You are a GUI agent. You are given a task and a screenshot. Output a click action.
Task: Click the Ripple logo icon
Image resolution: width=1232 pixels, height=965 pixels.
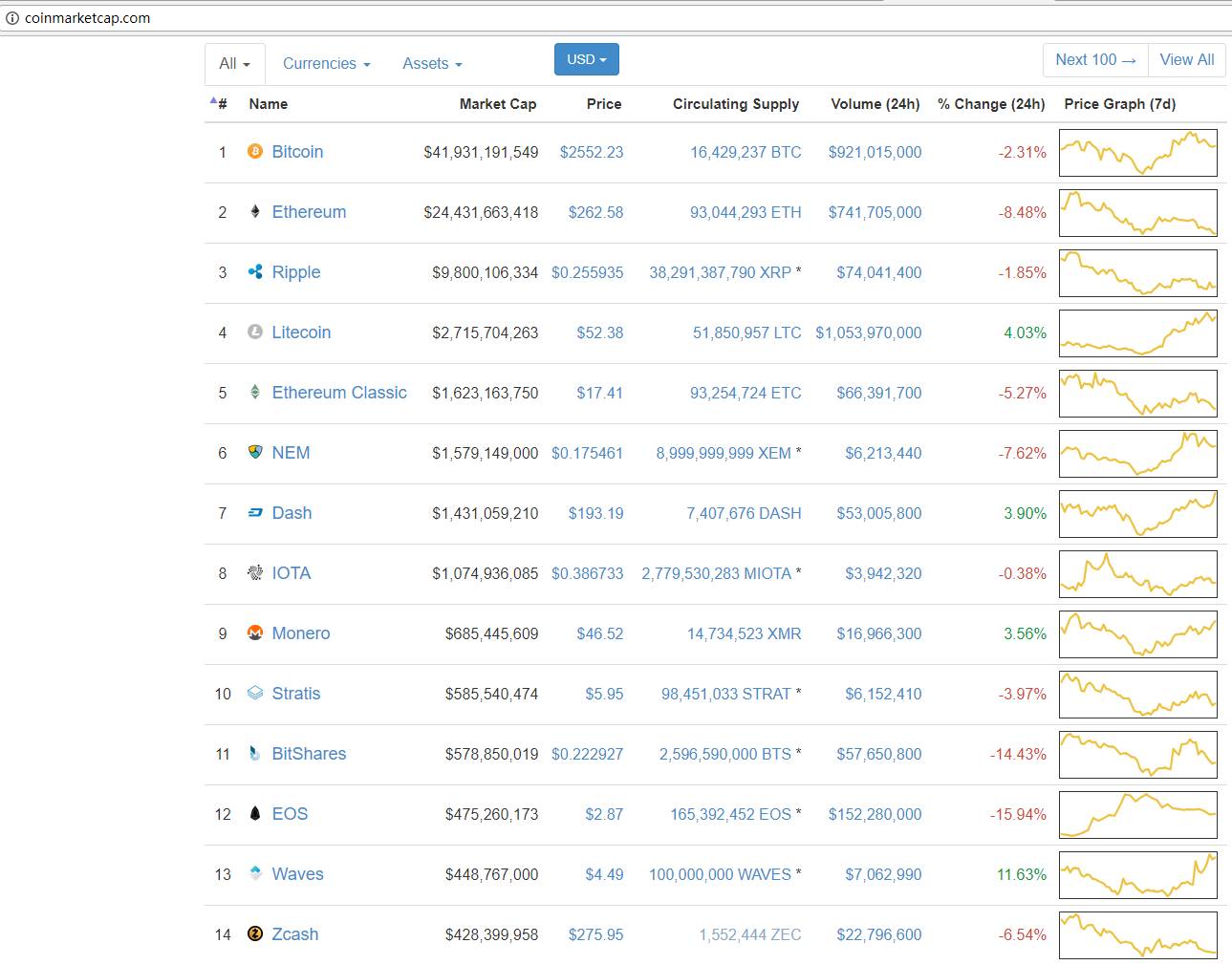point(255,271)
